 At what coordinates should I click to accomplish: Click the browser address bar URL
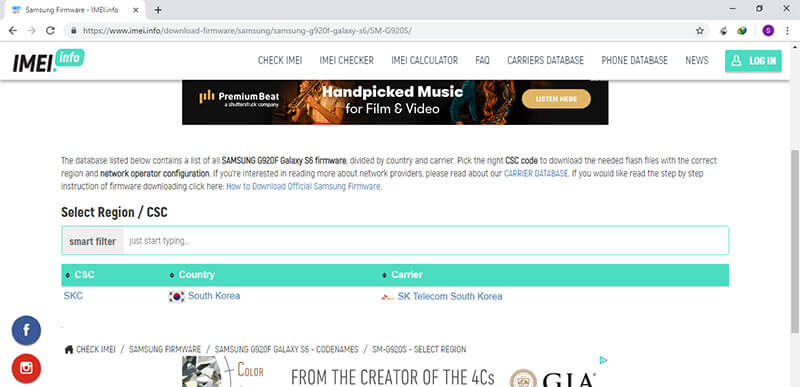247,31
